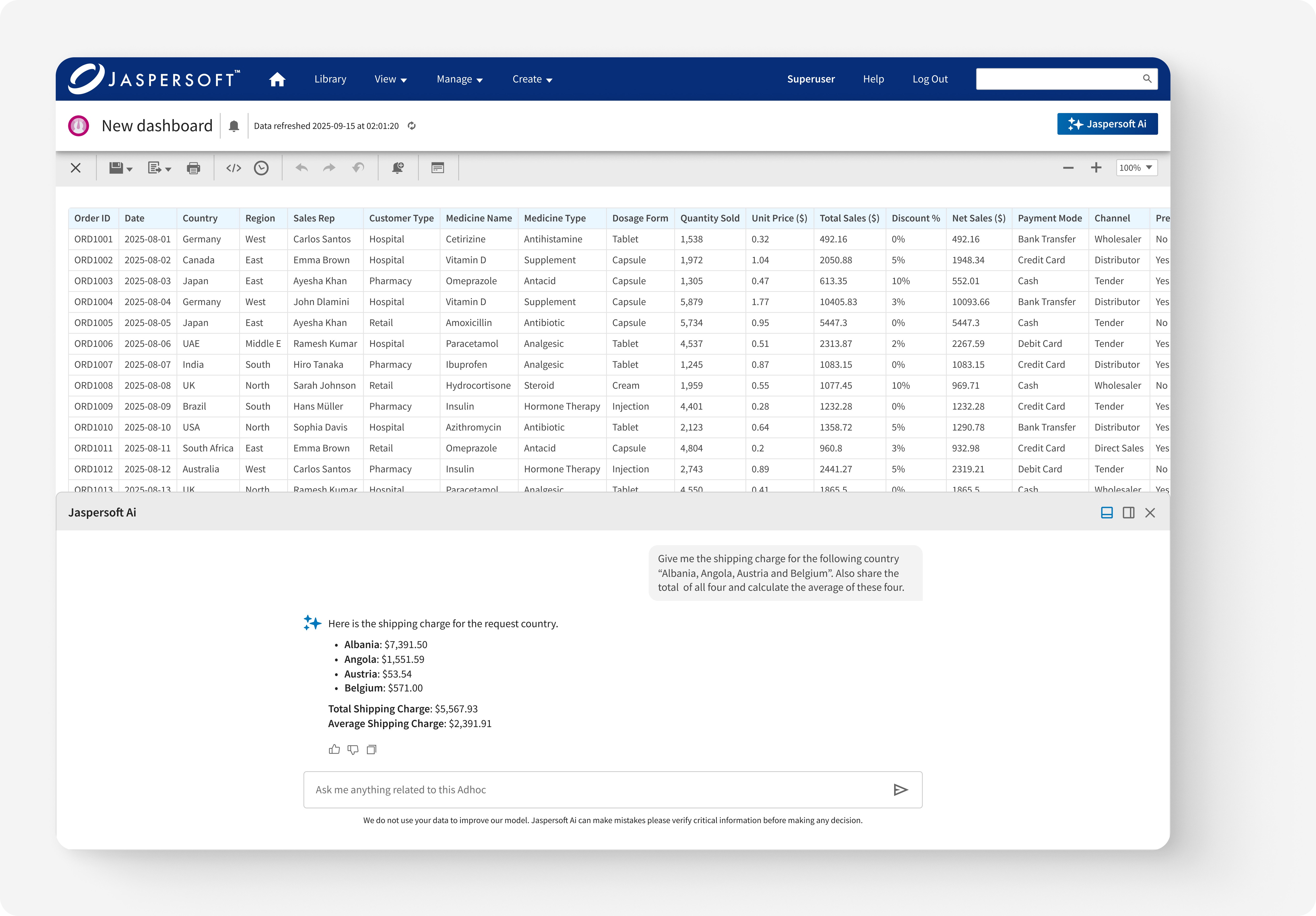This screenshot has width=1316, height=916.
Task: Dock AI panel to the bottom
Action: tap(1107, 512)
